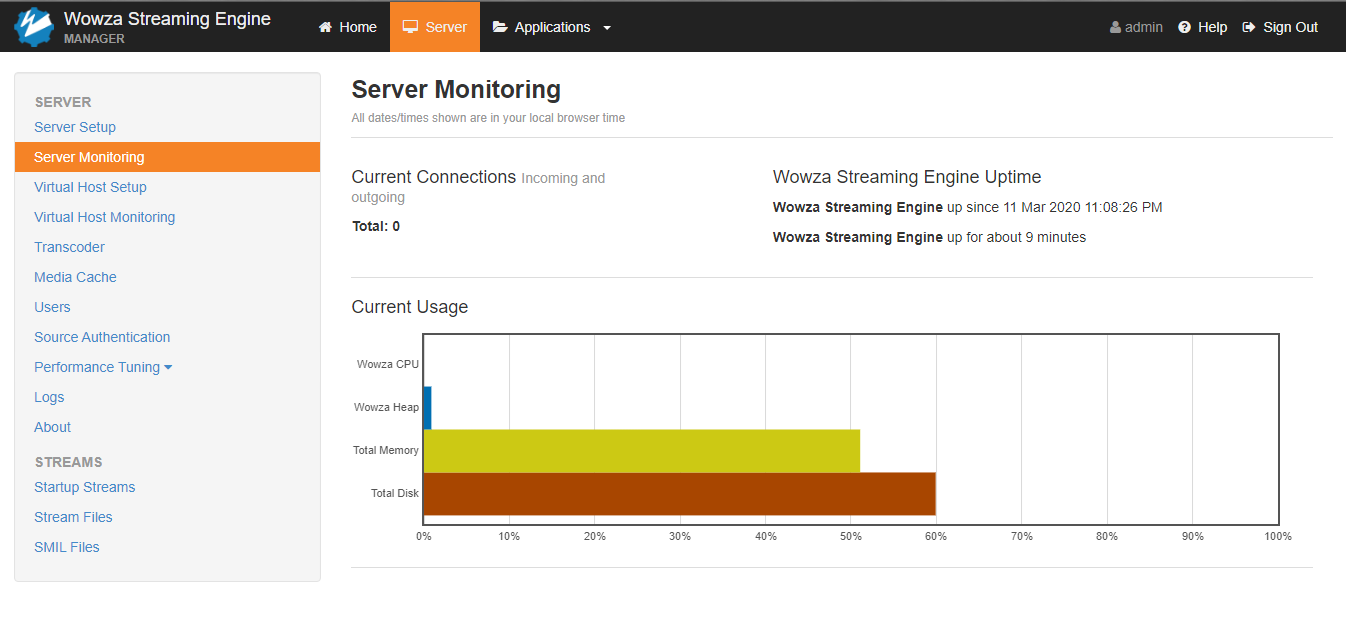Image resolution: width=1346 pixels, height=617 pixels.
Task: Click the Current Connections heading
Action: pyautogui.click(x=434, y=177)
